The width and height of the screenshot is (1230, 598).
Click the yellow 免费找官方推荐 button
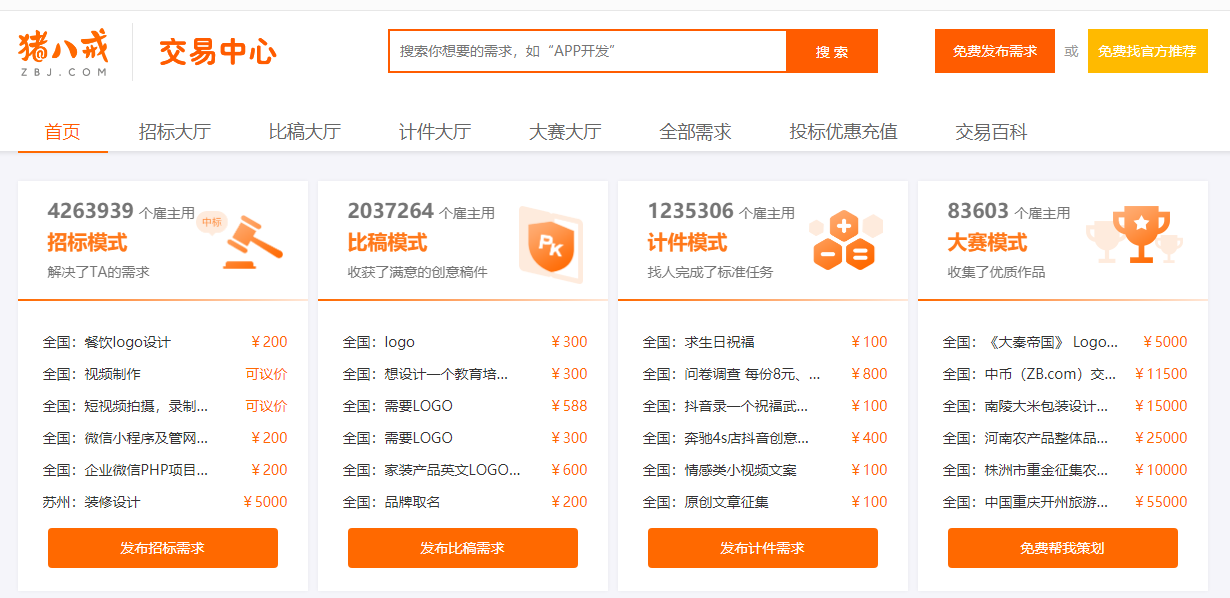(1147, 51)
